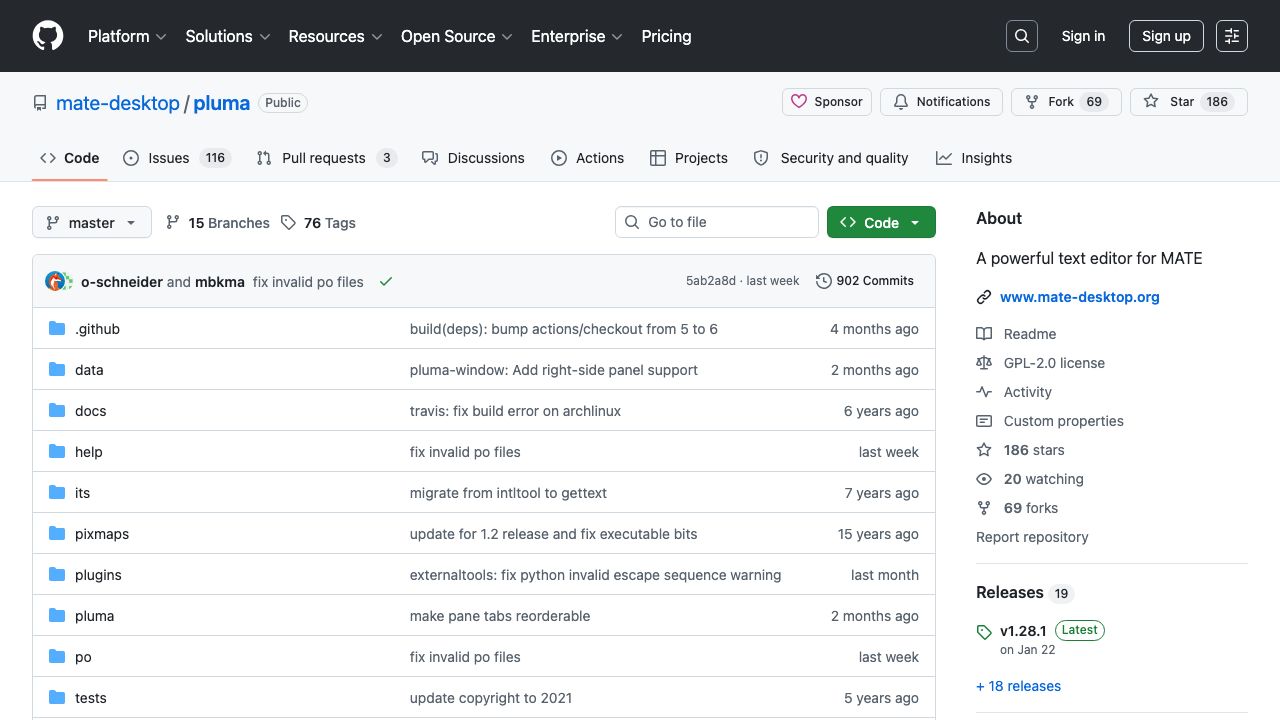Select the Code repository tab

pos(70,158)
